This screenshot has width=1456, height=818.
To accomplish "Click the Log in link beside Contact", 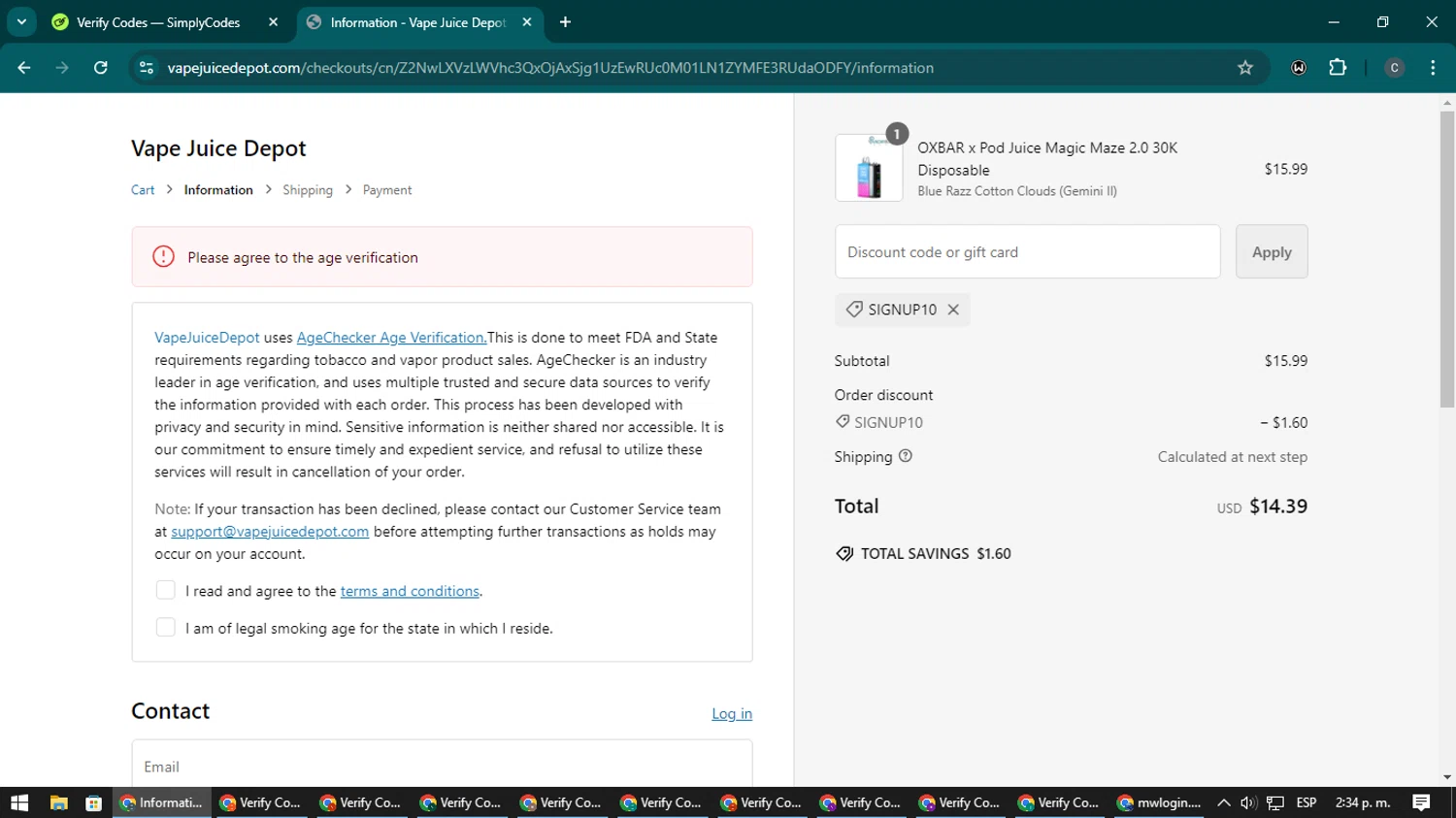I will click(x=732, y=714).
